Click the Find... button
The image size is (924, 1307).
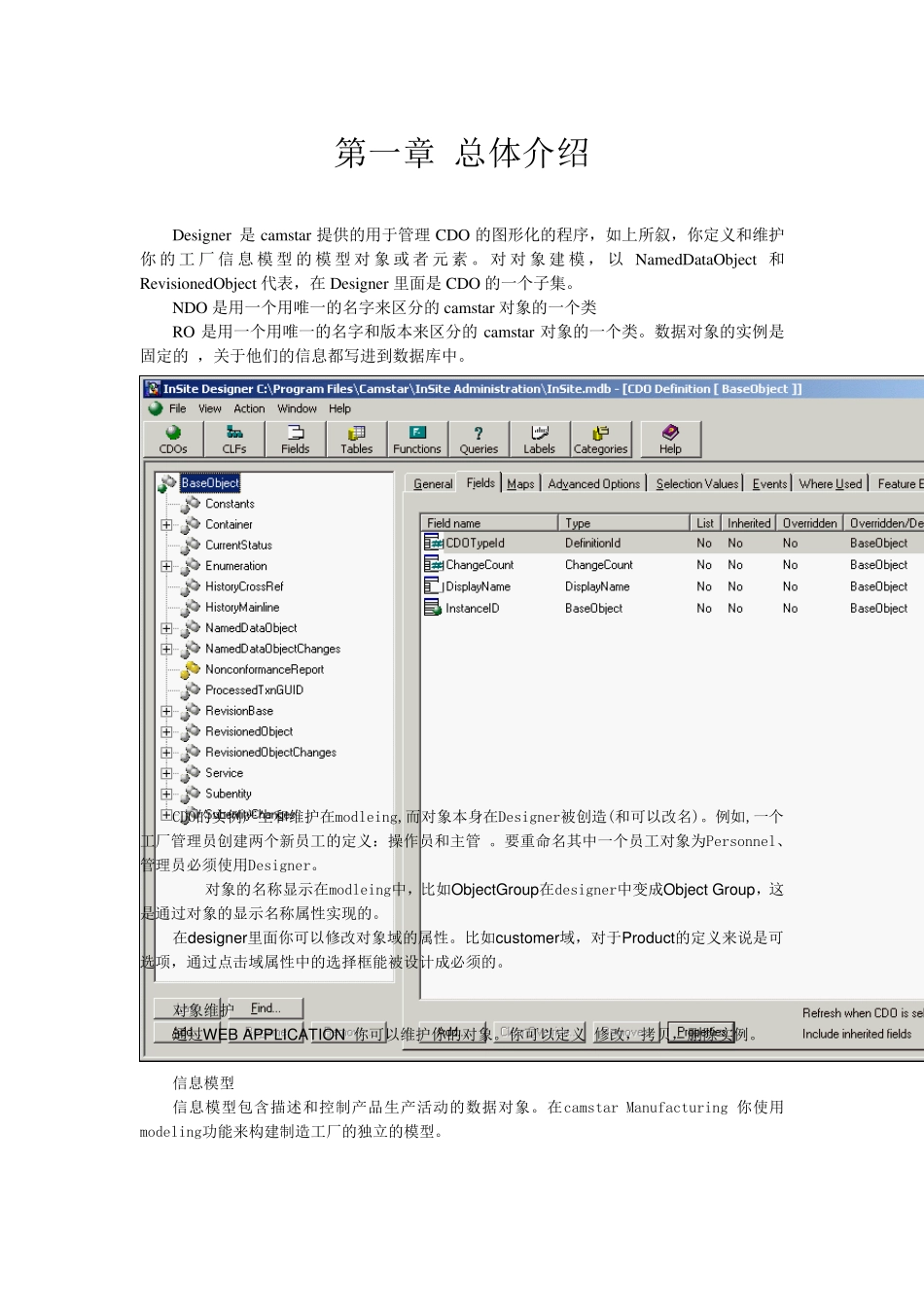pos(266,1008)
